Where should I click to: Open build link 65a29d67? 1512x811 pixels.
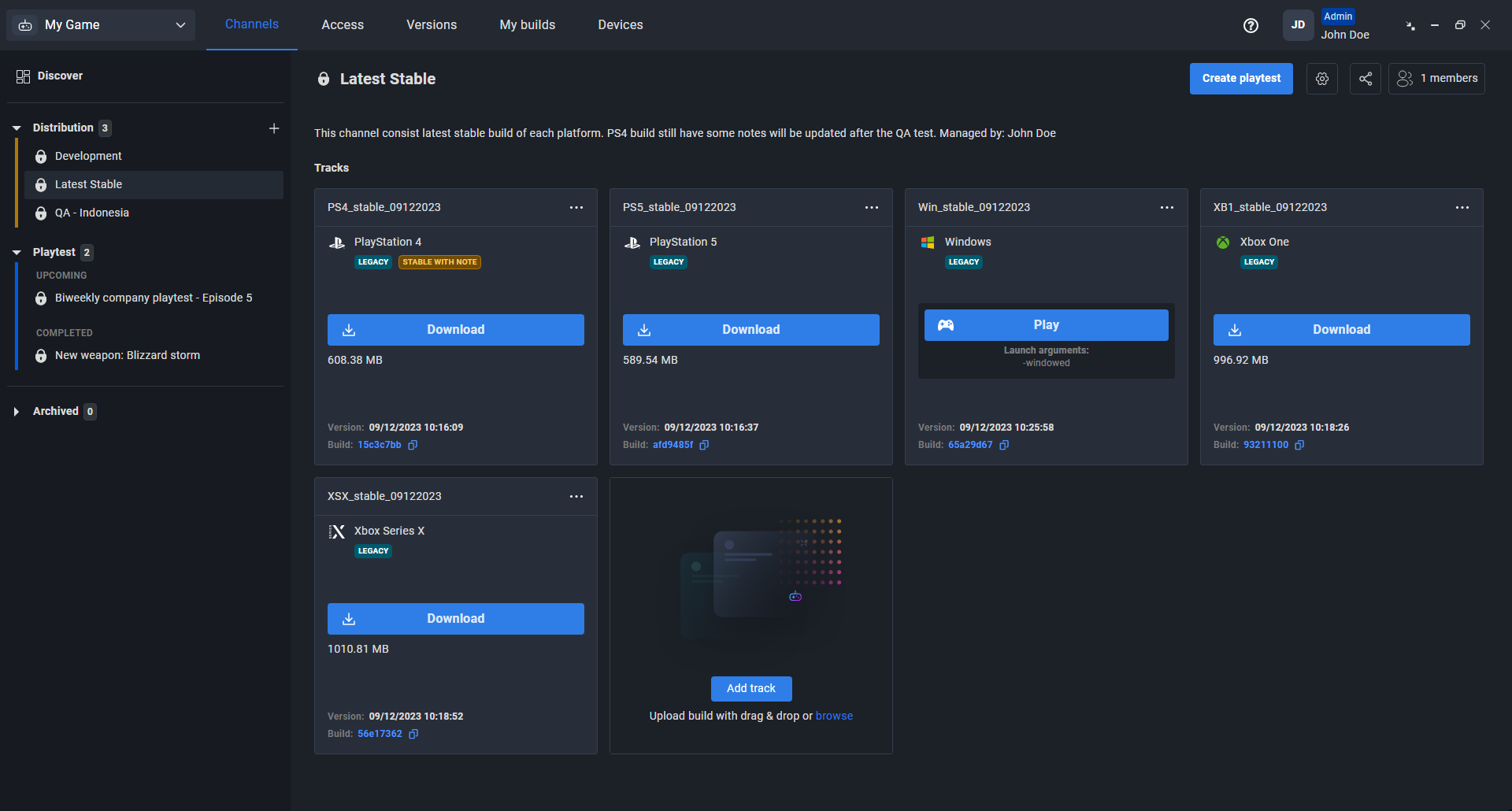[970, 445]
